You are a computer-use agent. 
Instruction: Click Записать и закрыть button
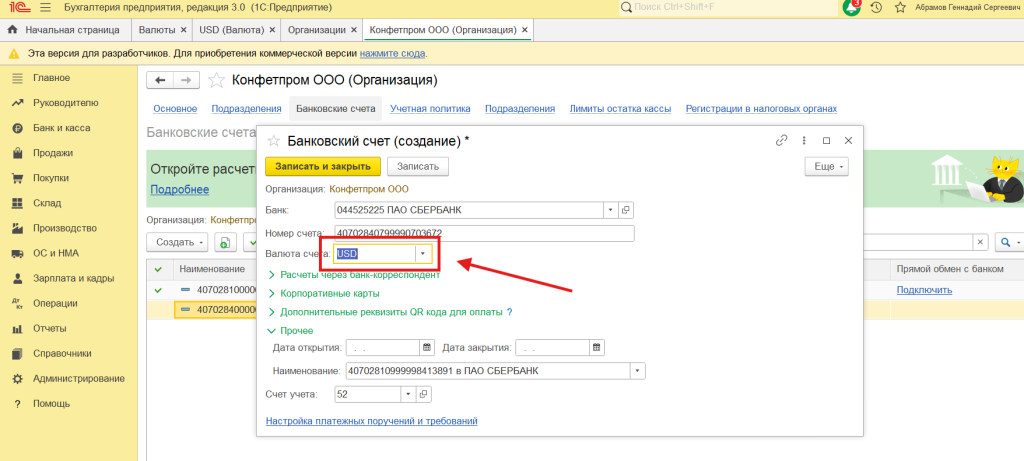(x=323, y=167)
